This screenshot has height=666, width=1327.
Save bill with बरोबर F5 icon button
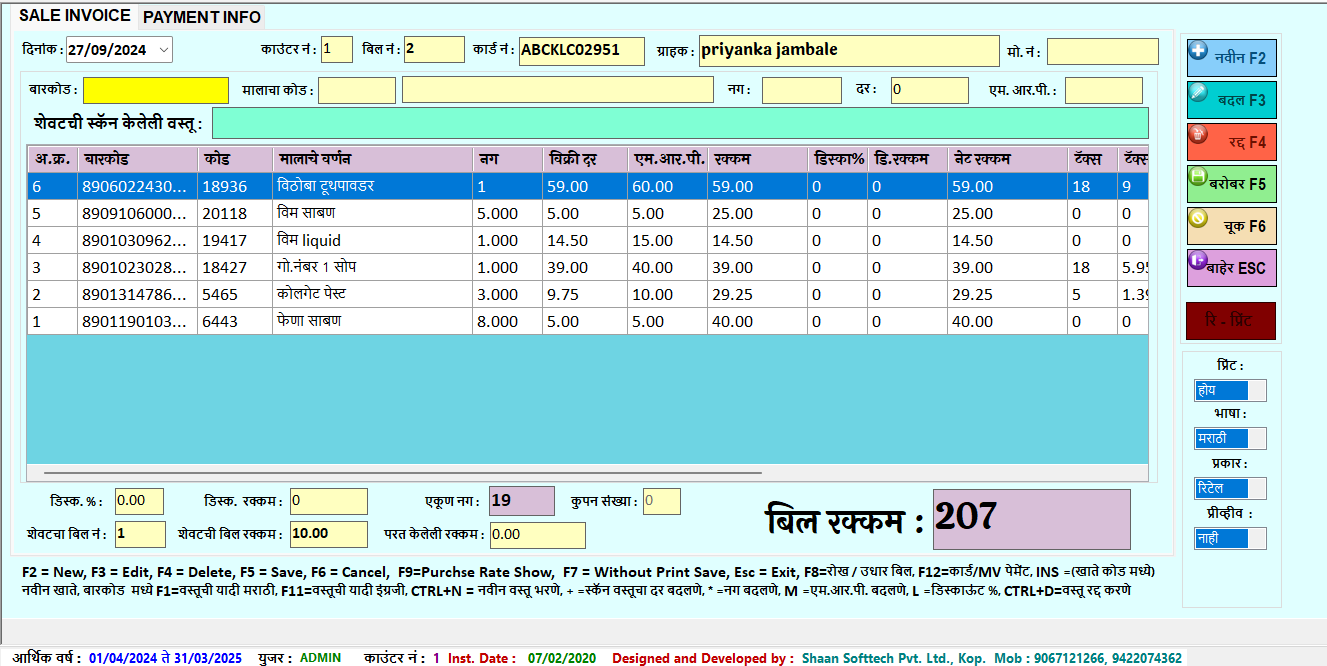pos(1231,184)
